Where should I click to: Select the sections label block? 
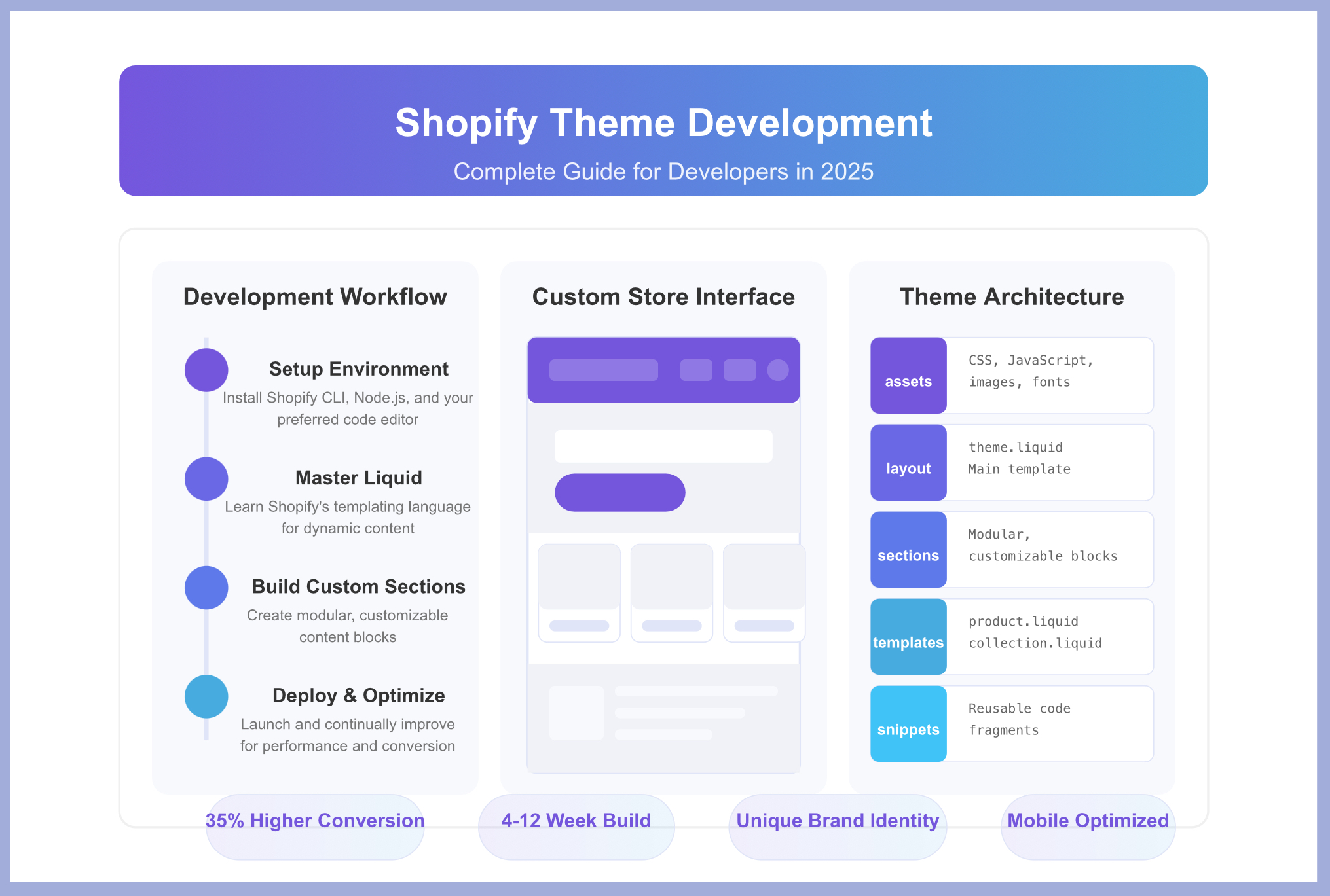(x=908, y=550)
